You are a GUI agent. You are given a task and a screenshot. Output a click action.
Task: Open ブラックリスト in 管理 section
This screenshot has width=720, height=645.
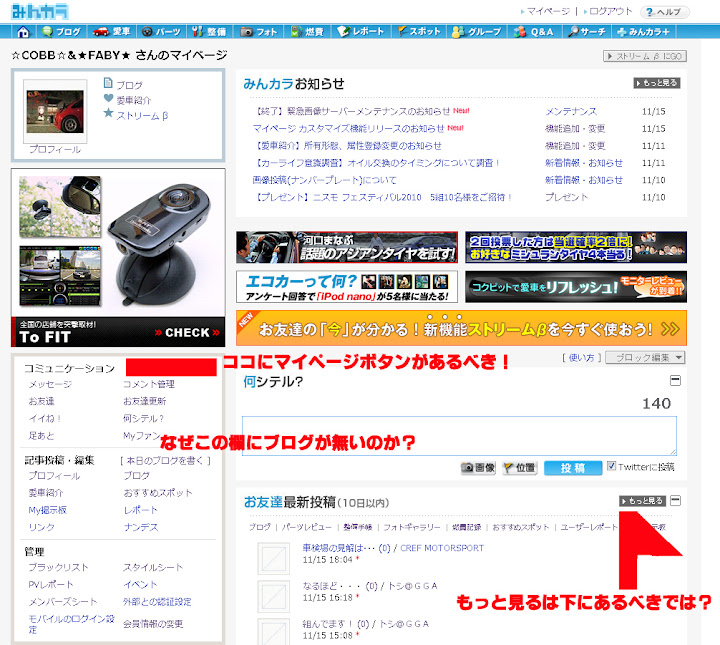tap(58, 567)
